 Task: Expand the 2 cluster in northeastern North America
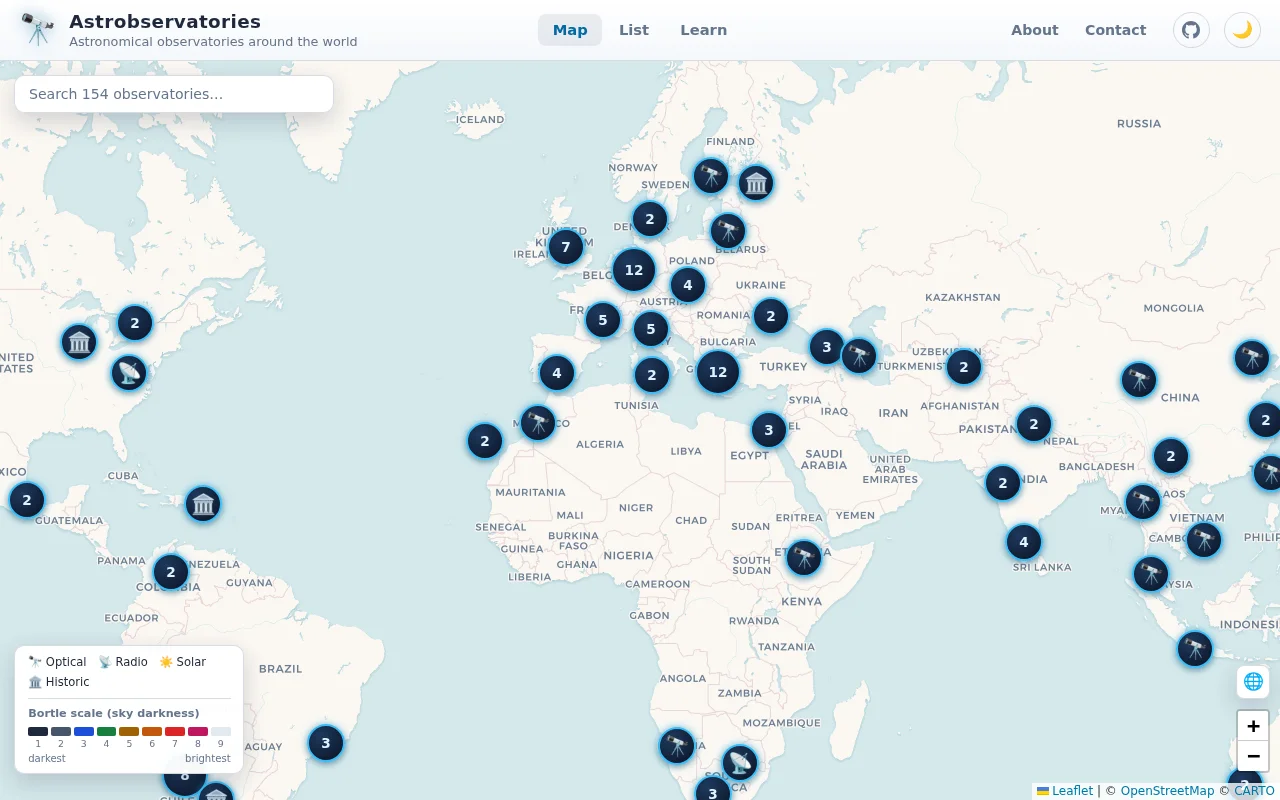[135, 323]
